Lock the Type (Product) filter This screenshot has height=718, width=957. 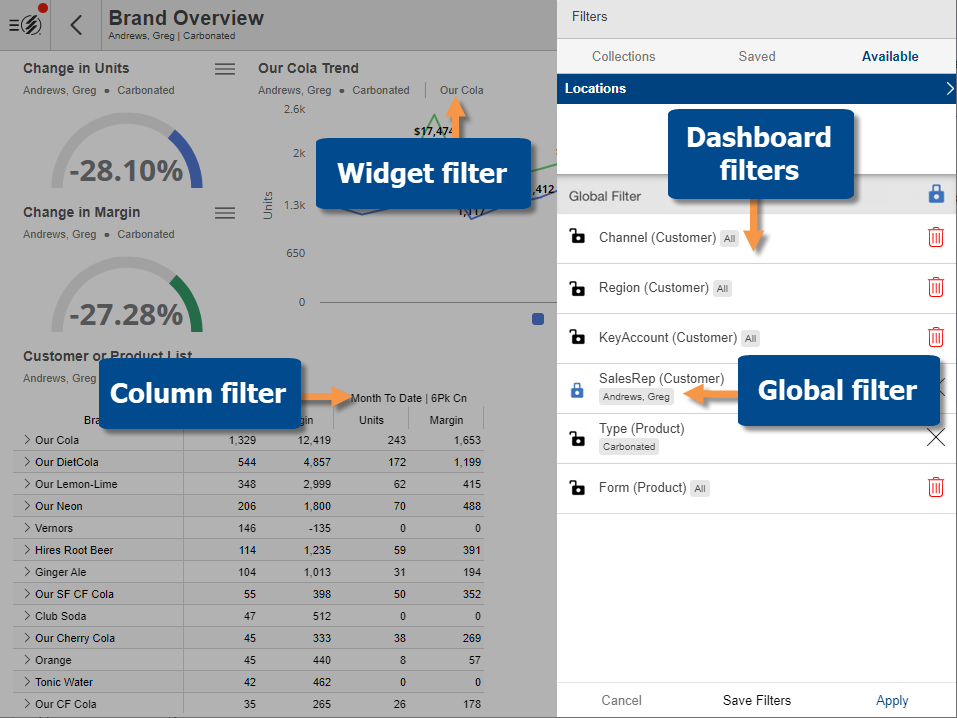tap(577, 438)
